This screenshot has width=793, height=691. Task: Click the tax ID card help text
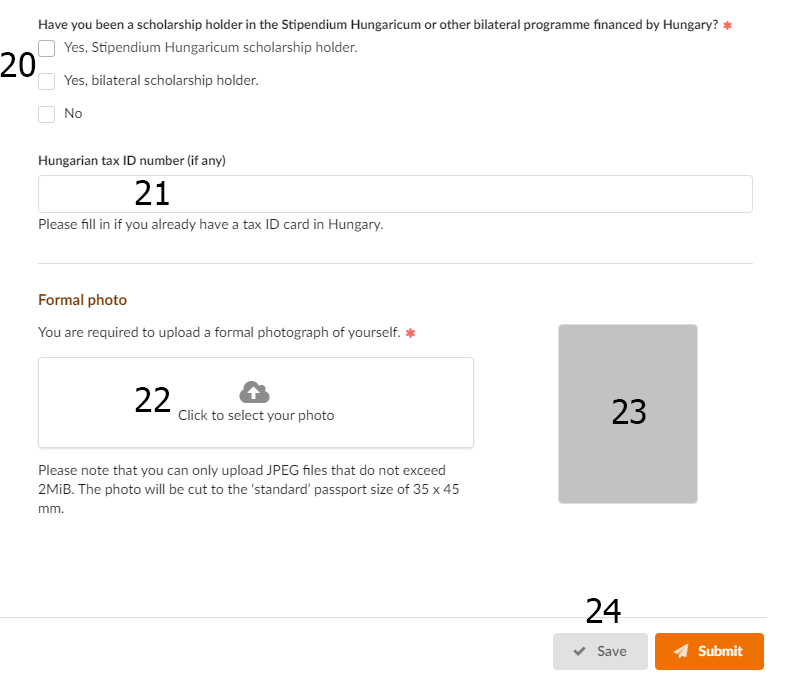(x=210, y=224)
